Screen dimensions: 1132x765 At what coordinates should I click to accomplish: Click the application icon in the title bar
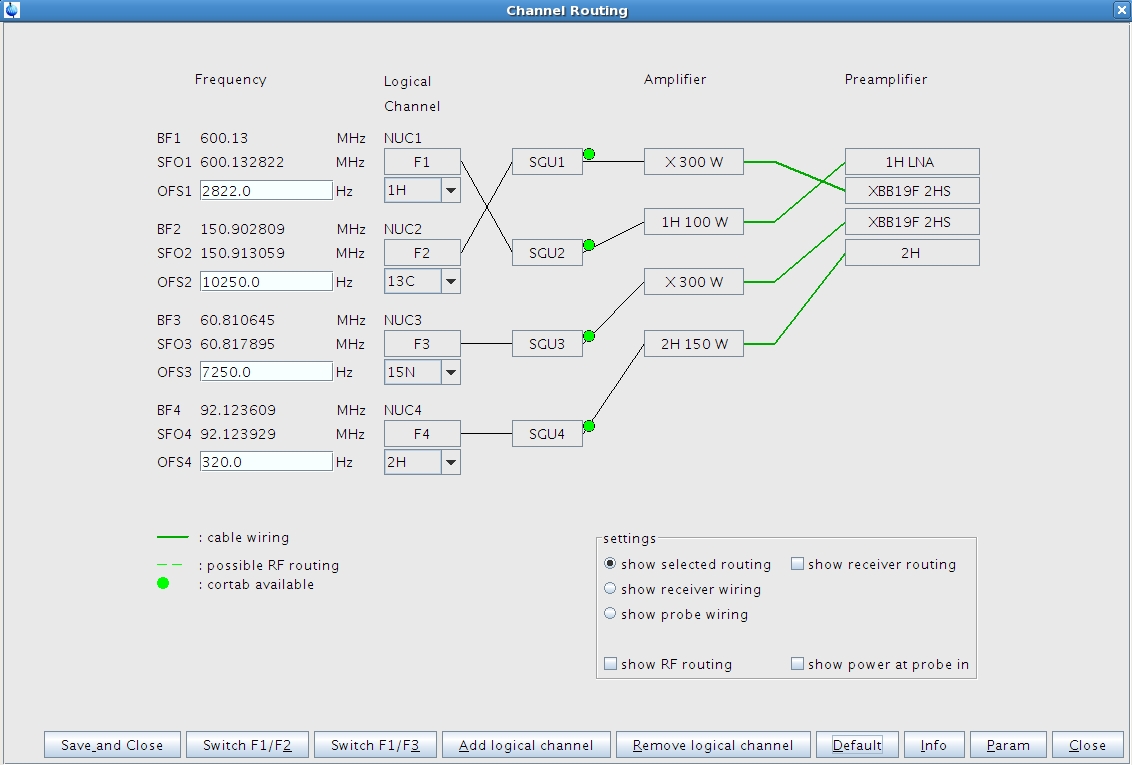click(12, 10)
